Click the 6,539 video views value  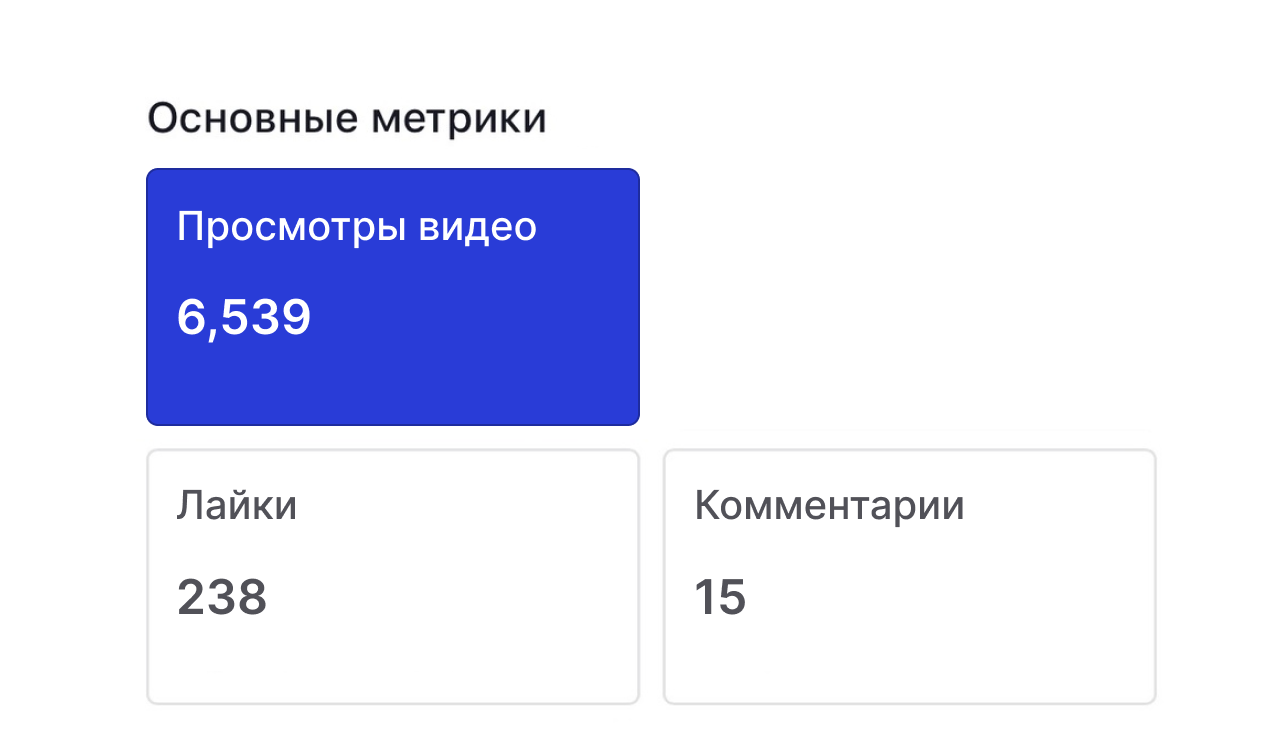click(244, 318)
